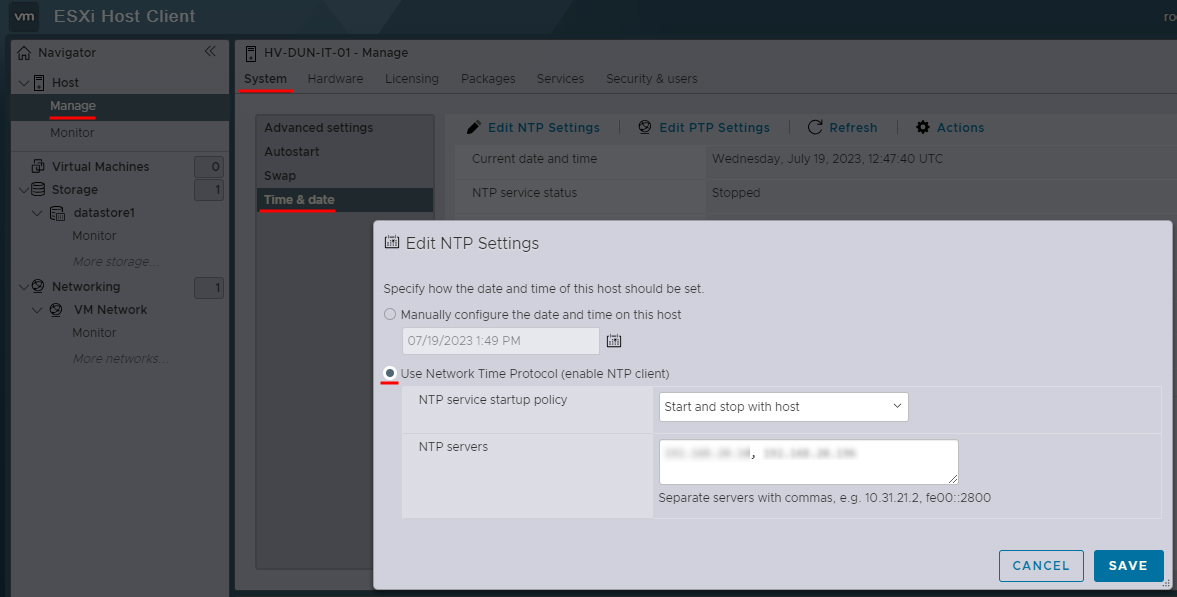The height and width of the screenshot is (597, 1177).
Task: Open Advanced settings in System menu
Action: [345, 128]
